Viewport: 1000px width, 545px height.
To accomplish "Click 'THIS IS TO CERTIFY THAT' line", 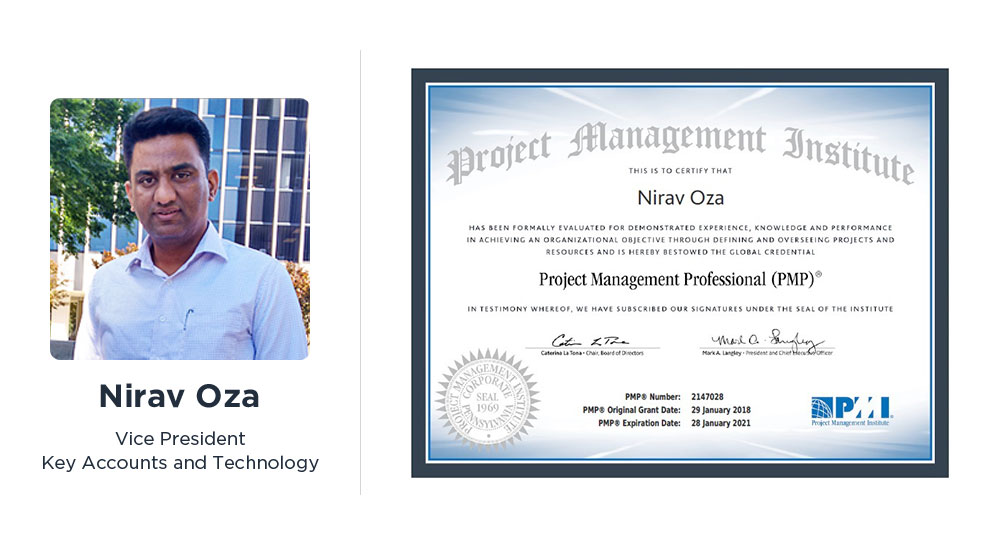I will (x=680, y=171).
